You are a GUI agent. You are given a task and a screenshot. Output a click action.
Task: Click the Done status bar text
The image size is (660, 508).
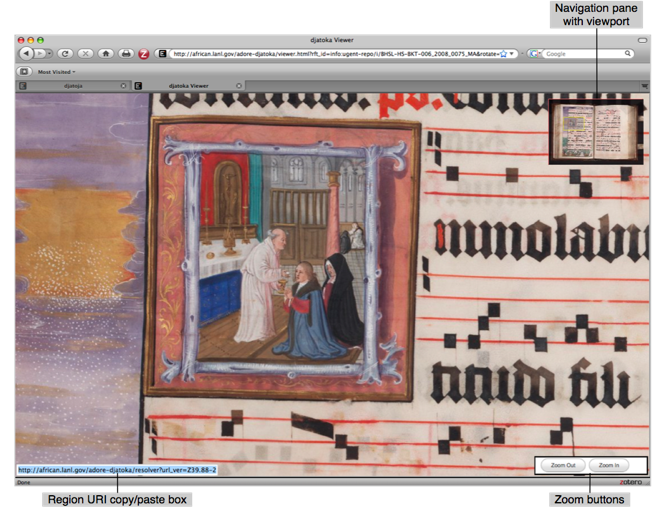click(x=24, y=482)
